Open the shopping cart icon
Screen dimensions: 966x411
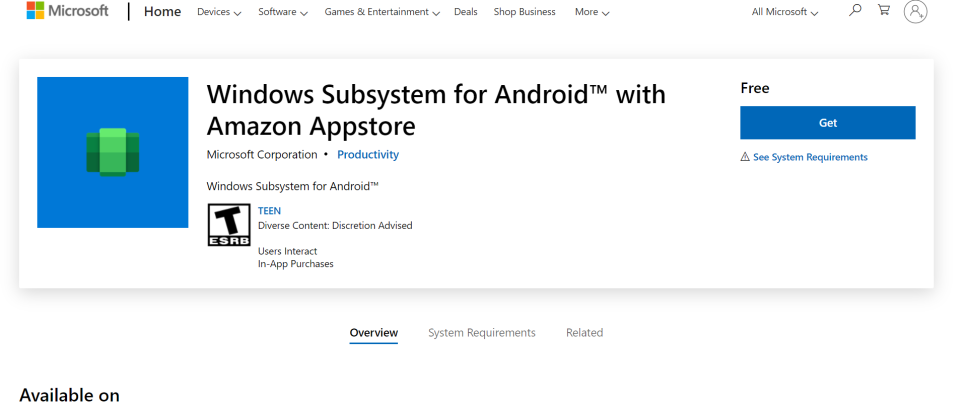[x=883, y=10]
